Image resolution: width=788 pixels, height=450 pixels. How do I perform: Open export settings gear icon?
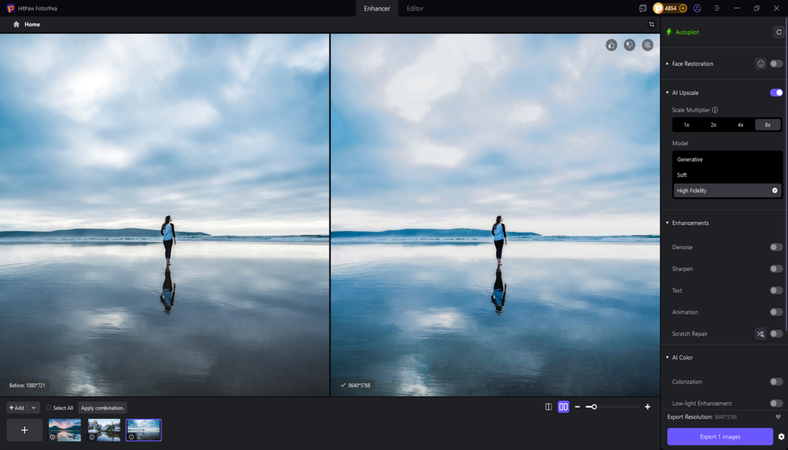tap(781, 437)
